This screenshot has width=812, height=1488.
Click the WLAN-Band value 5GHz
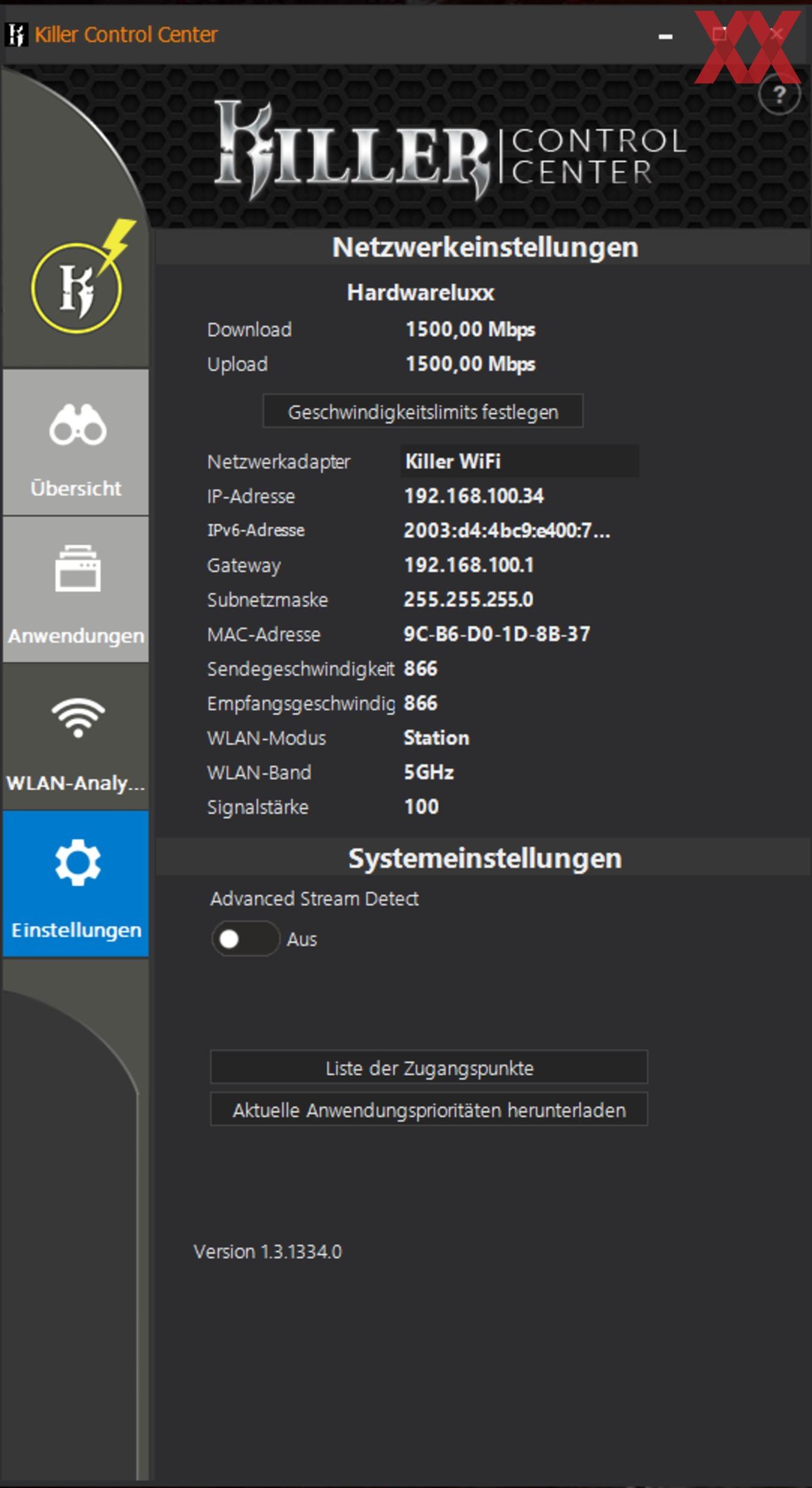429,772
